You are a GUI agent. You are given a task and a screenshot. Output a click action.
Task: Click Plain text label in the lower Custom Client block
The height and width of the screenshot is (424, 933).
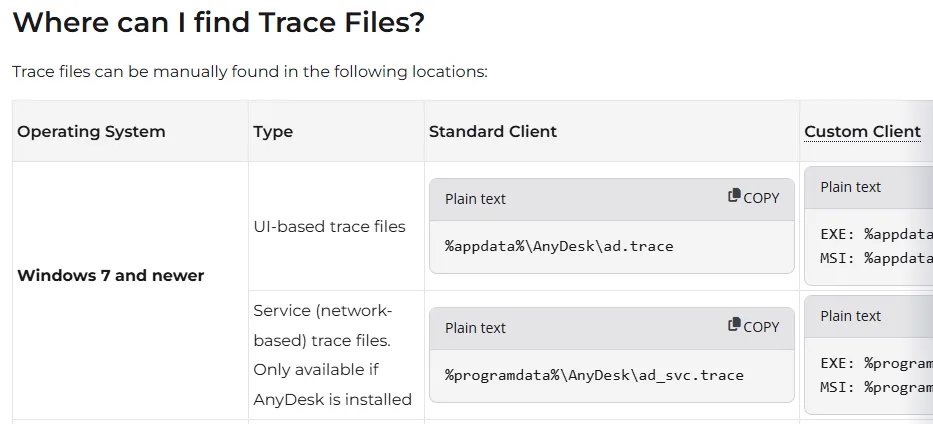(850, 315)
